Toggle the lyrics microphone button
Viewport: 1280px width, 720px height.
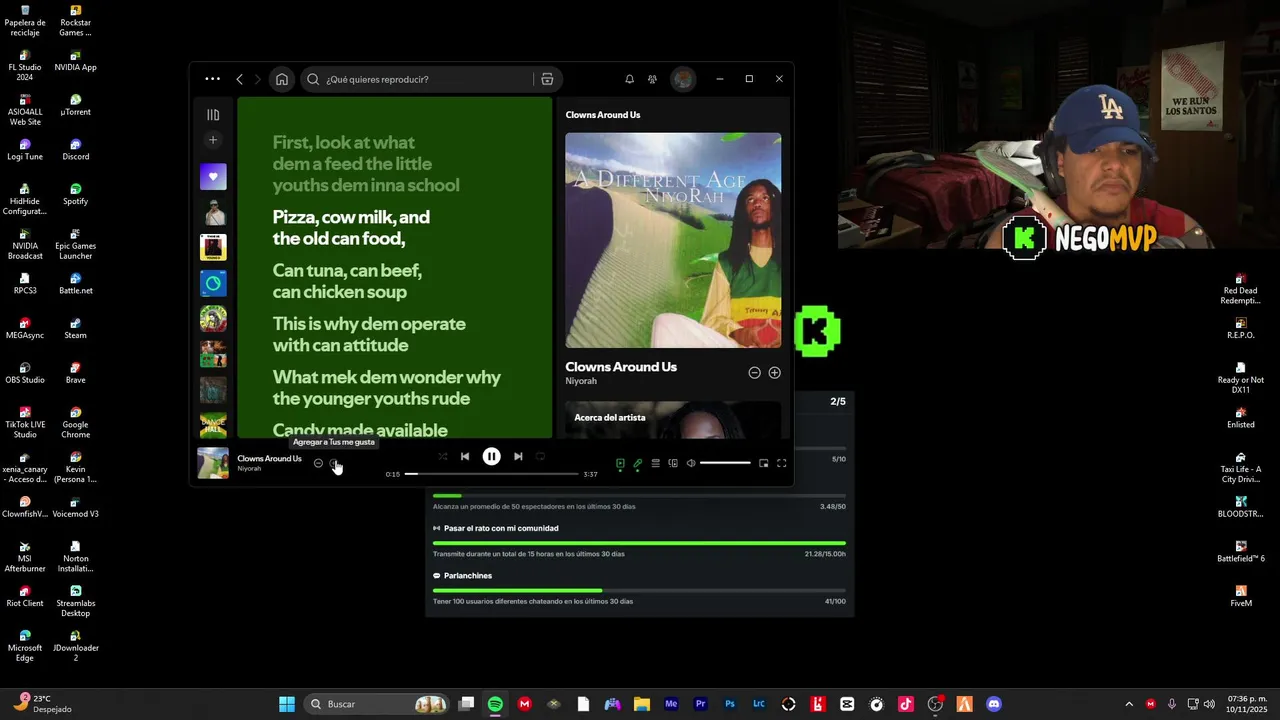[638, 463]
